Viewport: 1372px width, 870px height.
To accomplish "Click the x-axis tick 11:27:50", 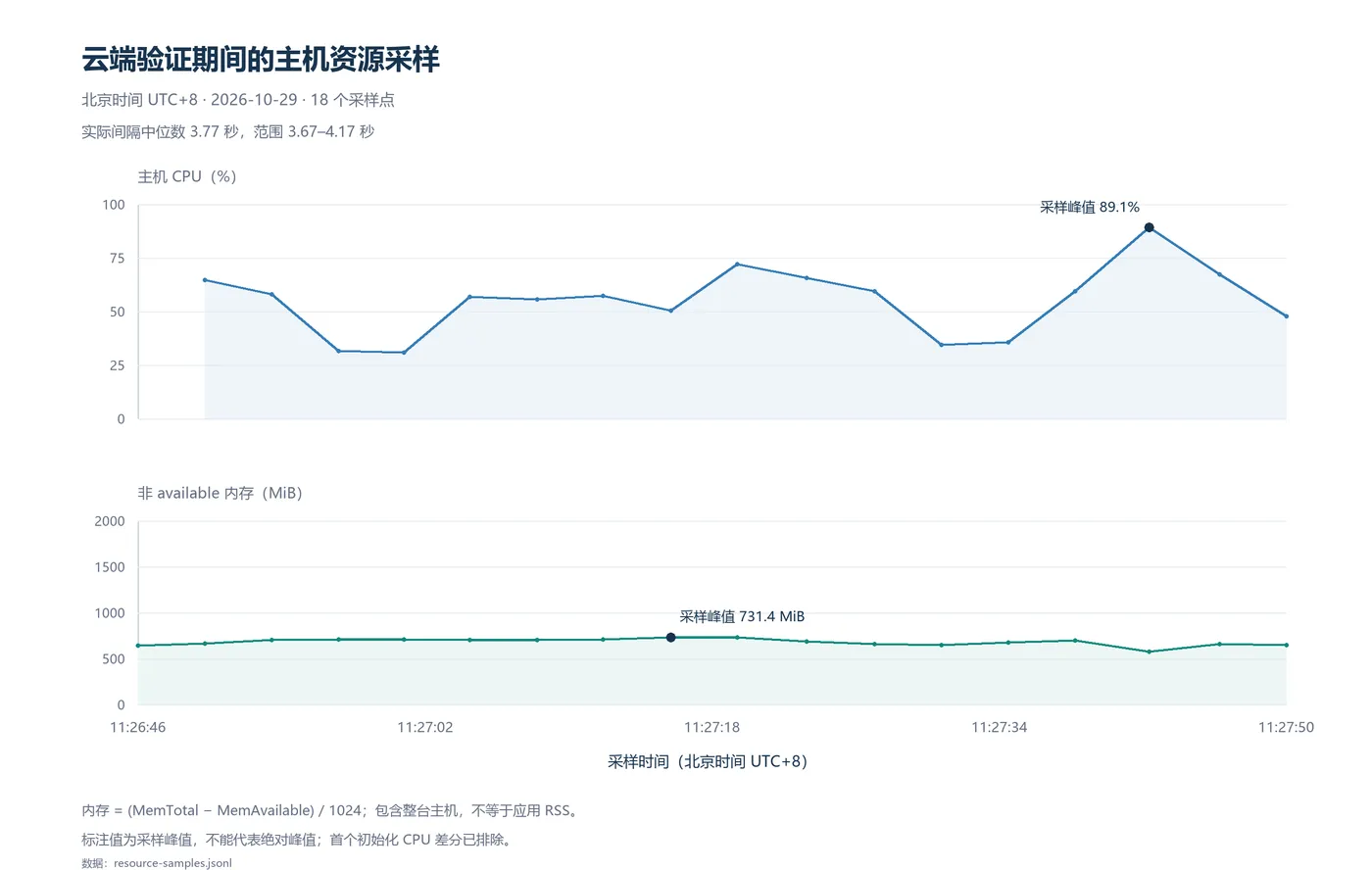I will tap(1286, 727).
